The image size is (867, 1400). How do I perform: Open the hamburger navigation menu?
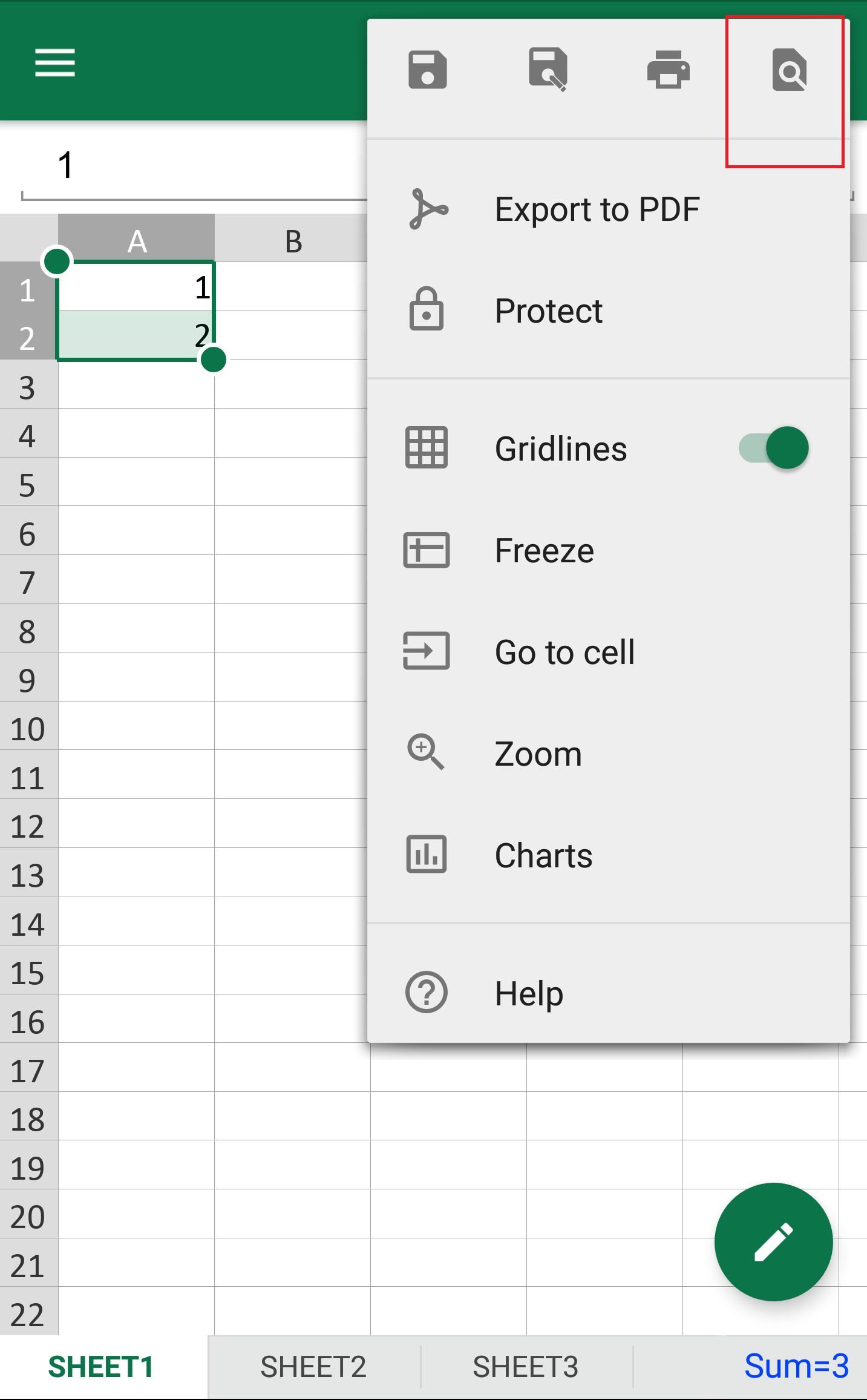(x=55, y=63)
